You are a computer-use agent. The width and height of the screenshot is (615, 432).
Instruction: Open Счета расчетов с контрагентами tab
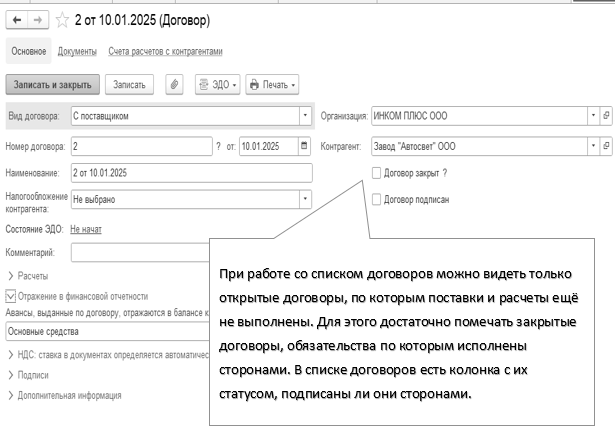[166, 51]
